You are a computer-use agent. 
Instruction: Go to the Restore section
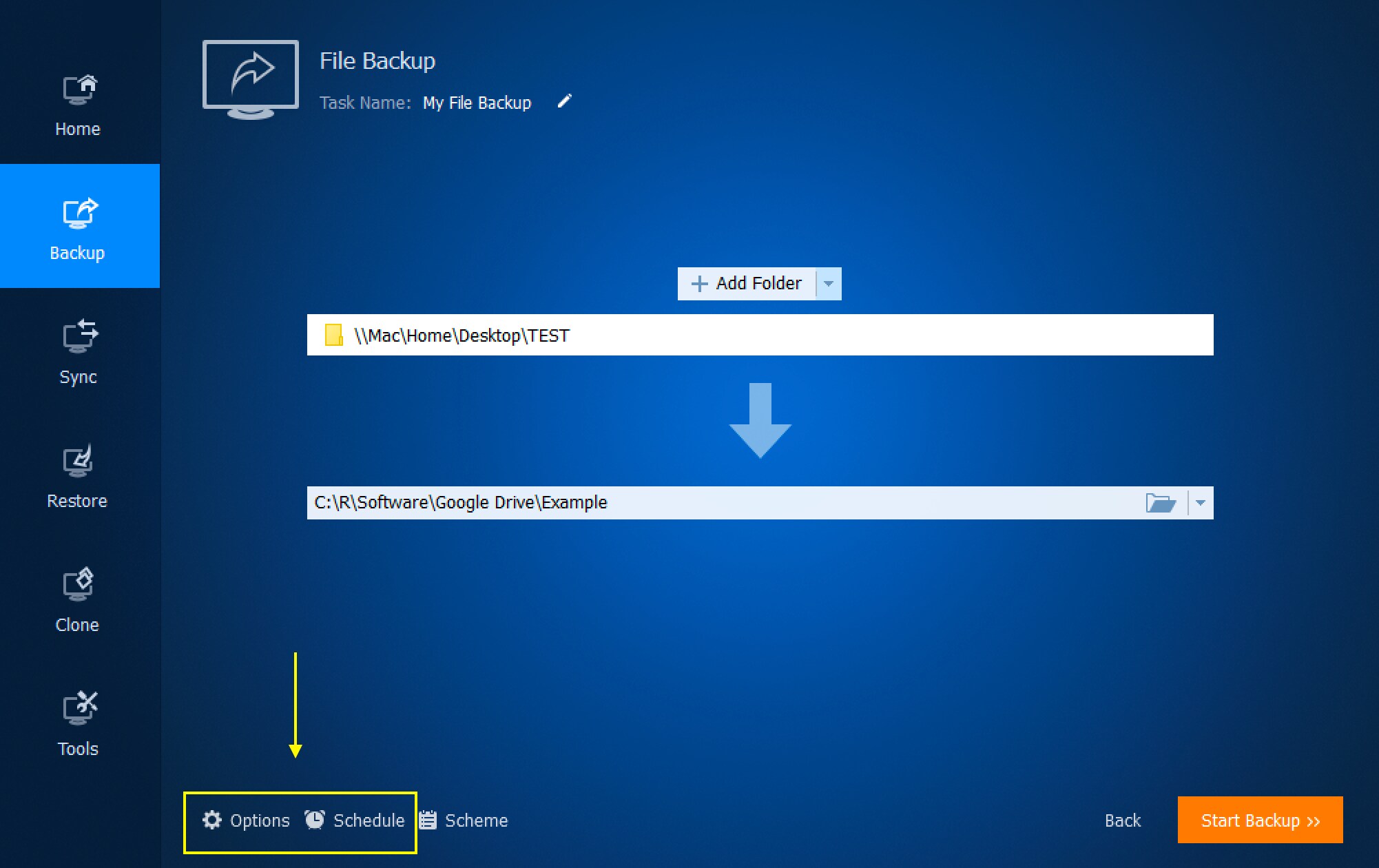[77, 475]
